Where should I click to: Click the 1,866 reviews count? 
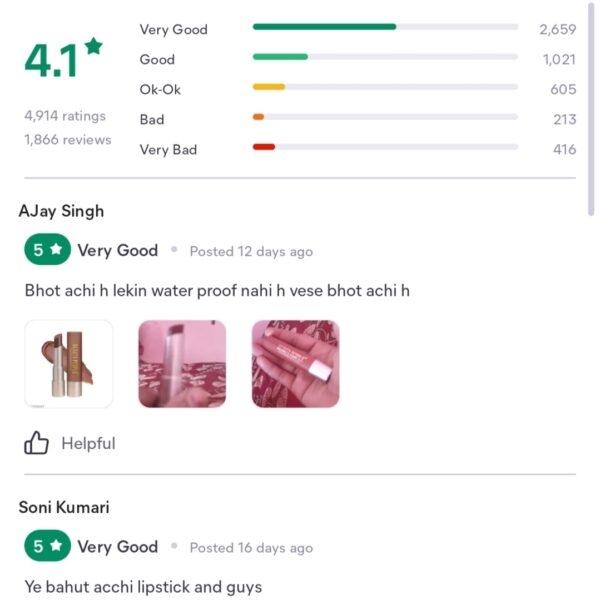[68, 140]
